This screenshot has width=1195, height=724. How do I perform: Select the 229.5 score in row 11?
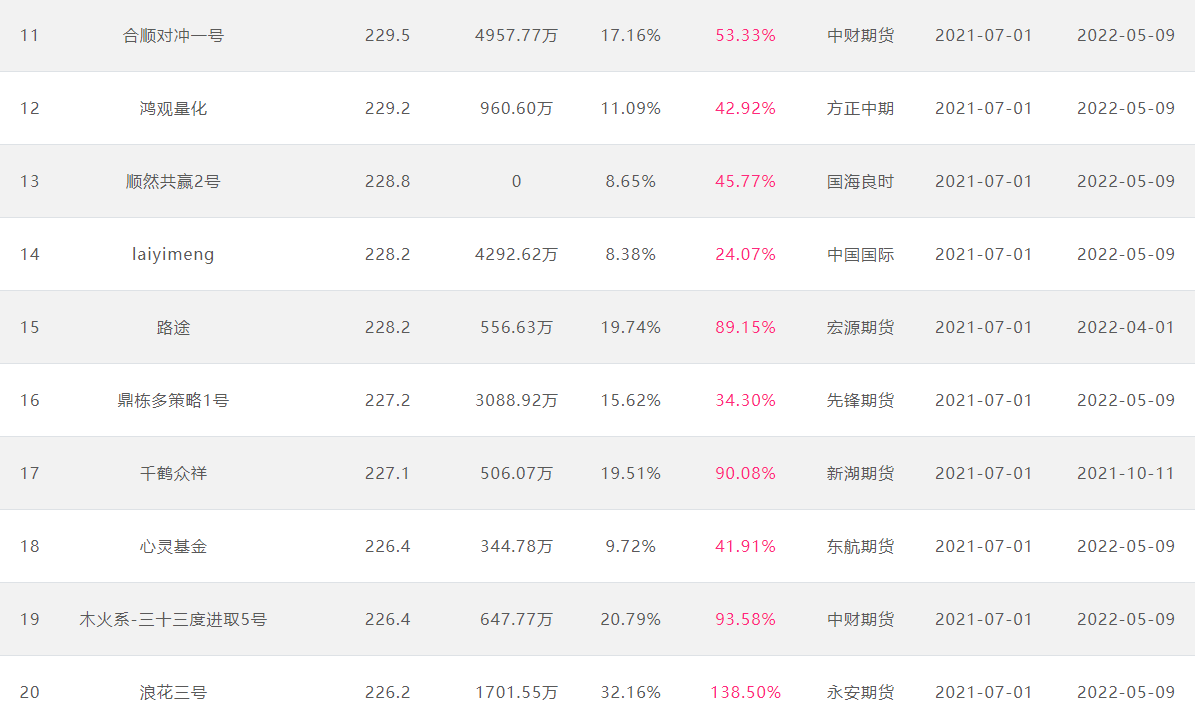[387, 36]
